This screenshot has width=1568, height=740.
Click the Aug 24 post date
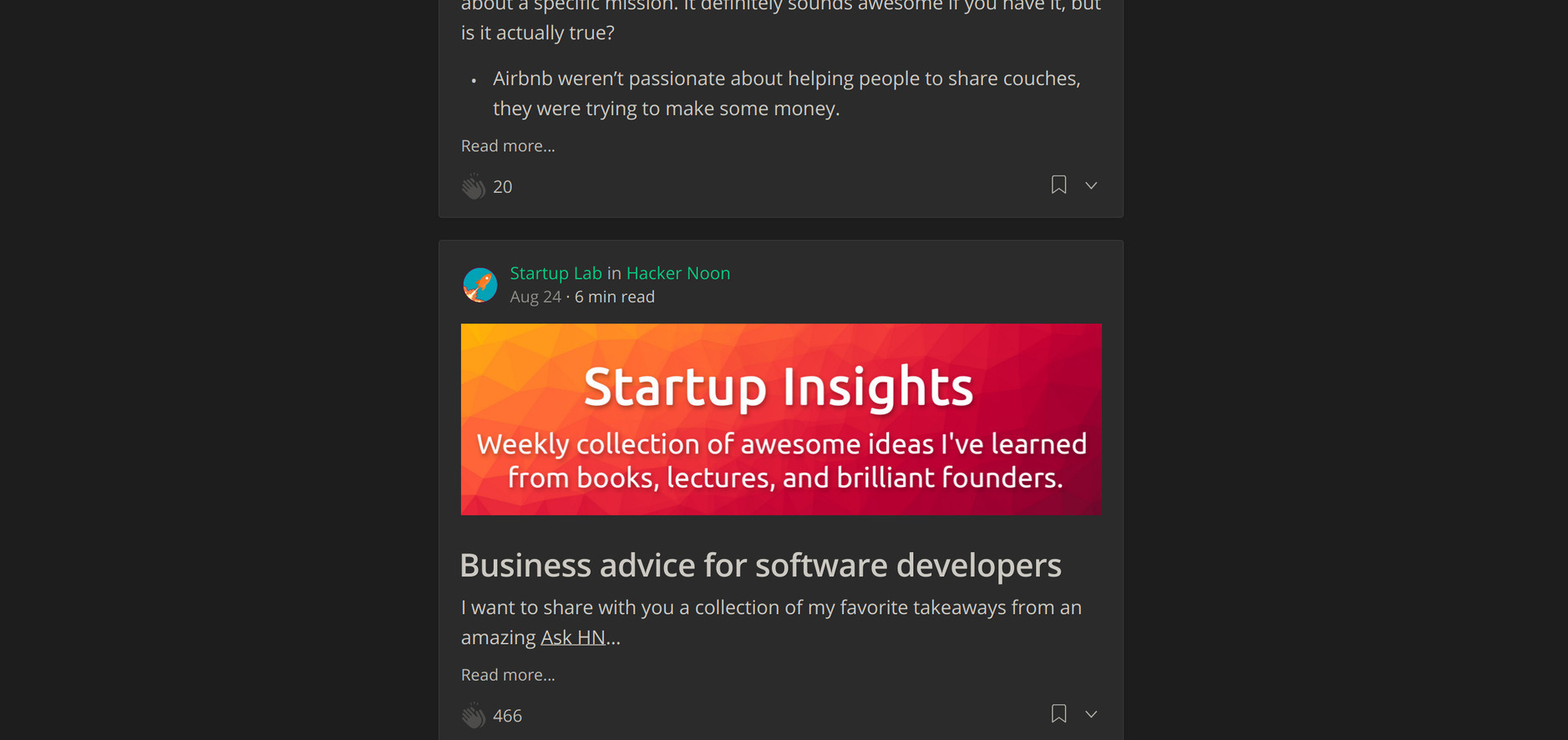pyautogui.click(x=535, y=297)
